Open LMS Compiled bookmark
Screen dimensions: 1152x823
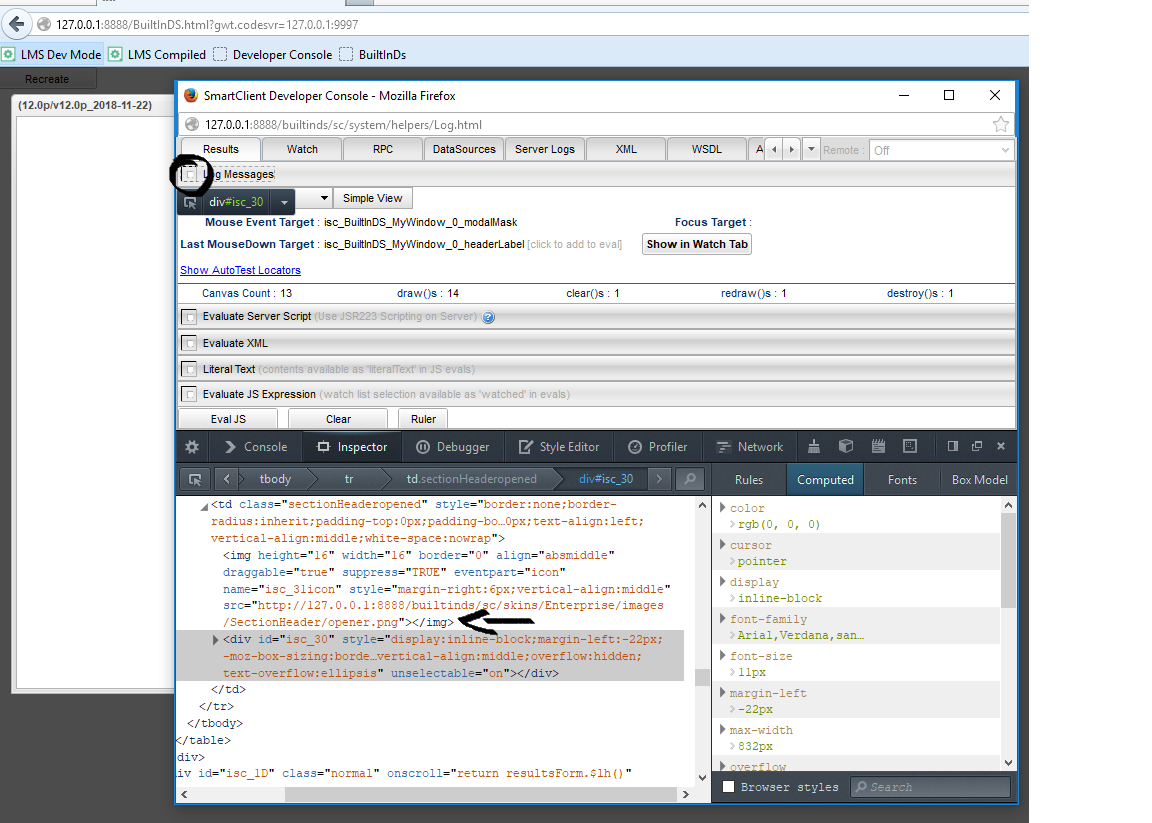pyautogui.click(x=158, y=54)
